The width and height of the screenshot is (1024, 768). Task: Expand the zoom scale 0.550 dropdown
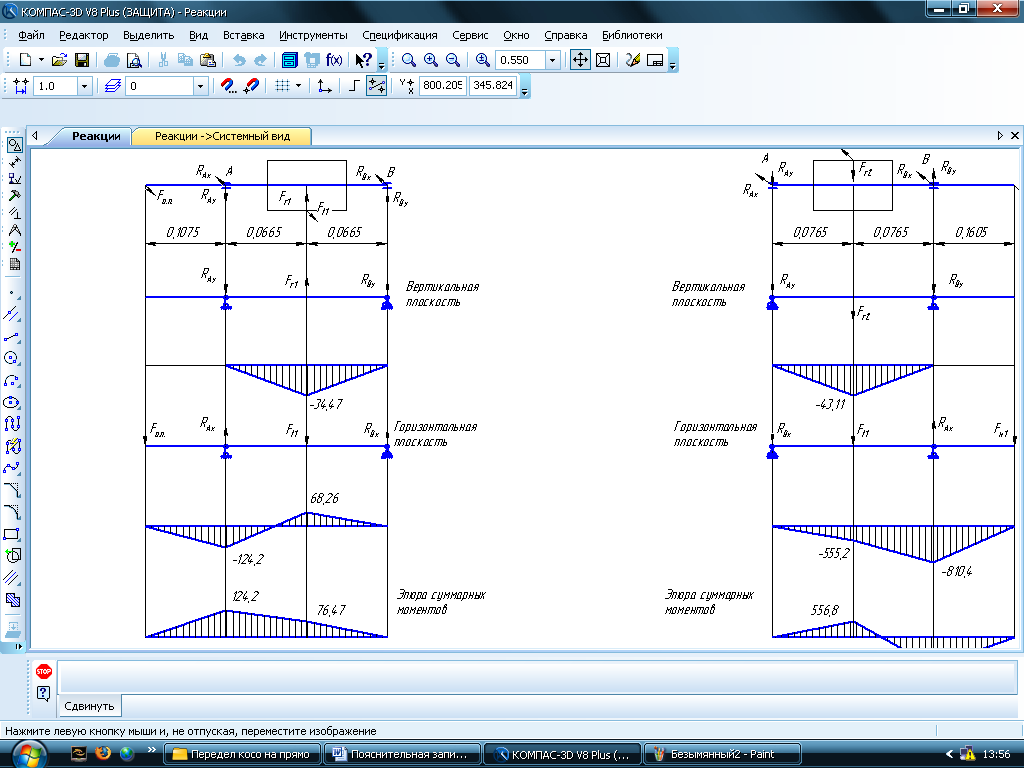[553, 60]
